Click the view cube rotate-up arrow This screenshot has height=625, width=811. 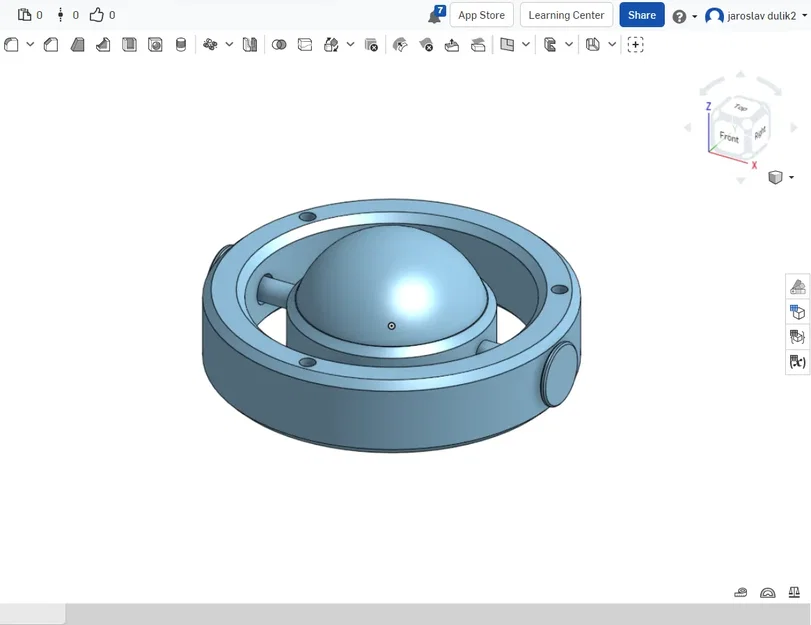(741, 75)
